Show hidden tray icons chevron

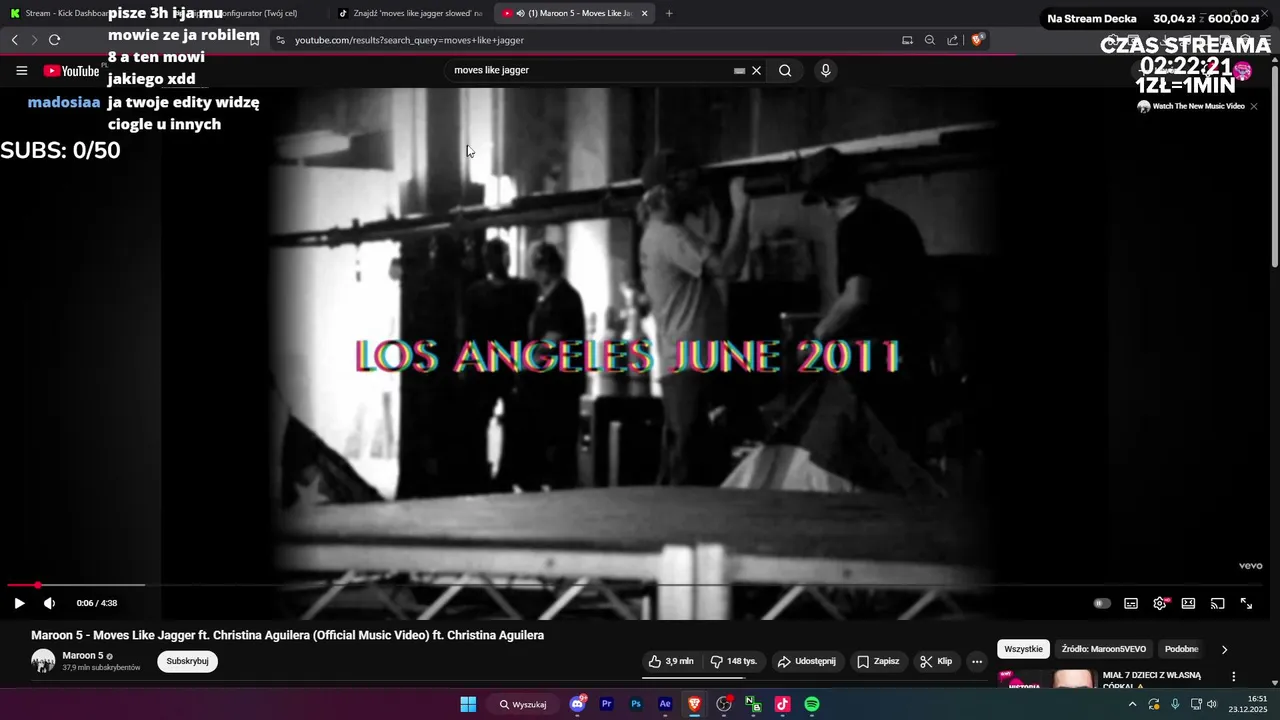[1132, 704]
